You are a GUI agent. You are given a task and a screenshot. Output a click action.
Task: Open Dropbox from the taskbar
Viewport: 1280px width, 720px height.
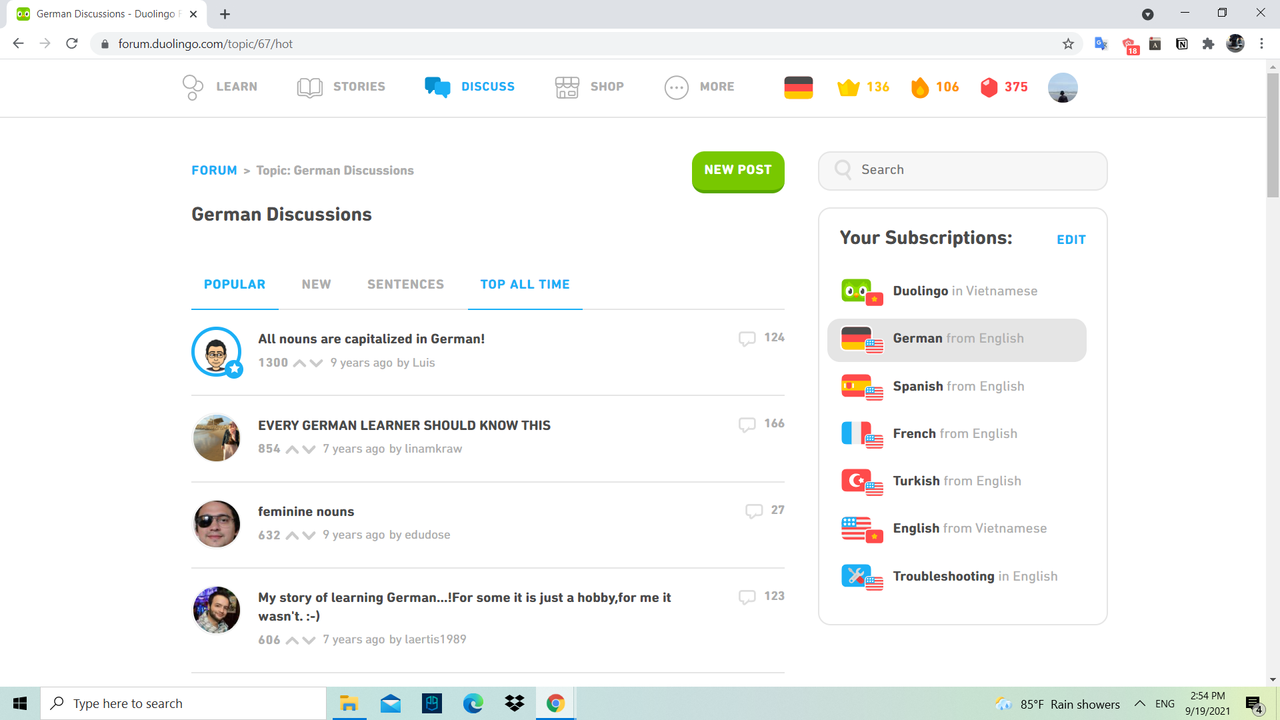tap(514, 703)
